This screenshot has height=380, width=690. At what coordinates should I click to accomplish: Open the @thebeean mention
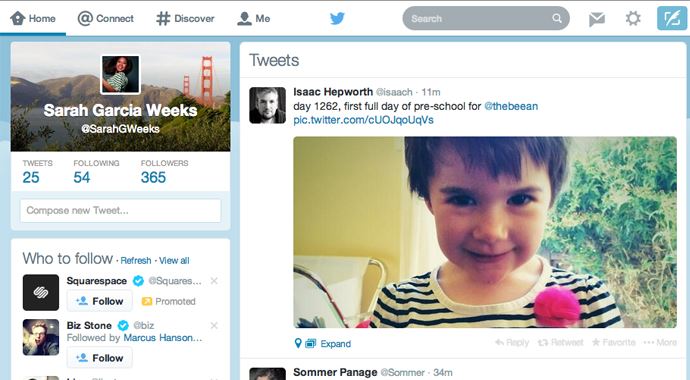[x=511, y=106]
